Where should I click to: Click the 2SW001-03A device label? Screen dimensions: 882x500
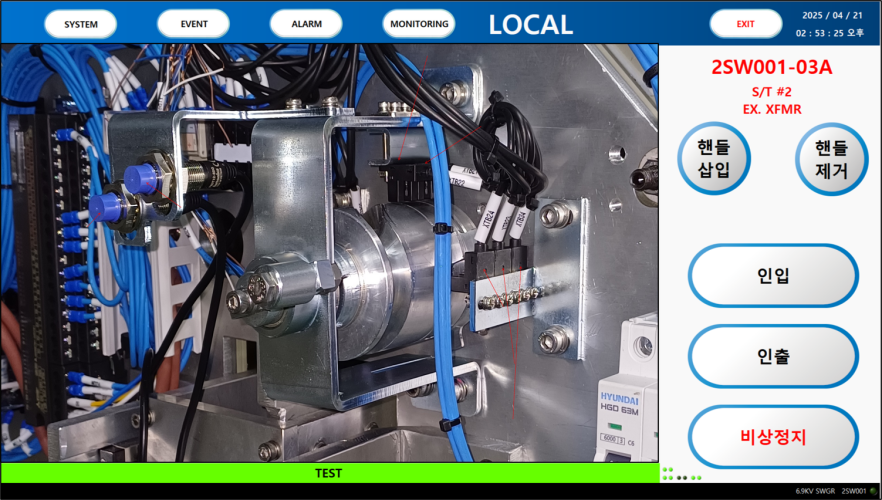click(771, 68)
